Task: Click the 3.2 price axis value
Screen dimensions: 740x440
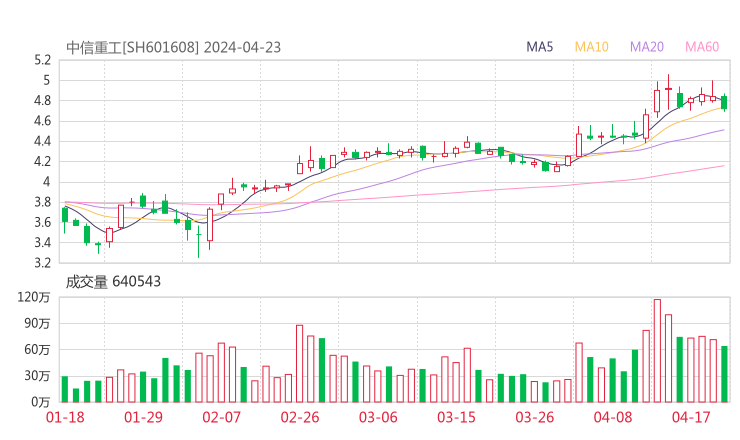Action: pyautogui.click(x=42, y=262)
